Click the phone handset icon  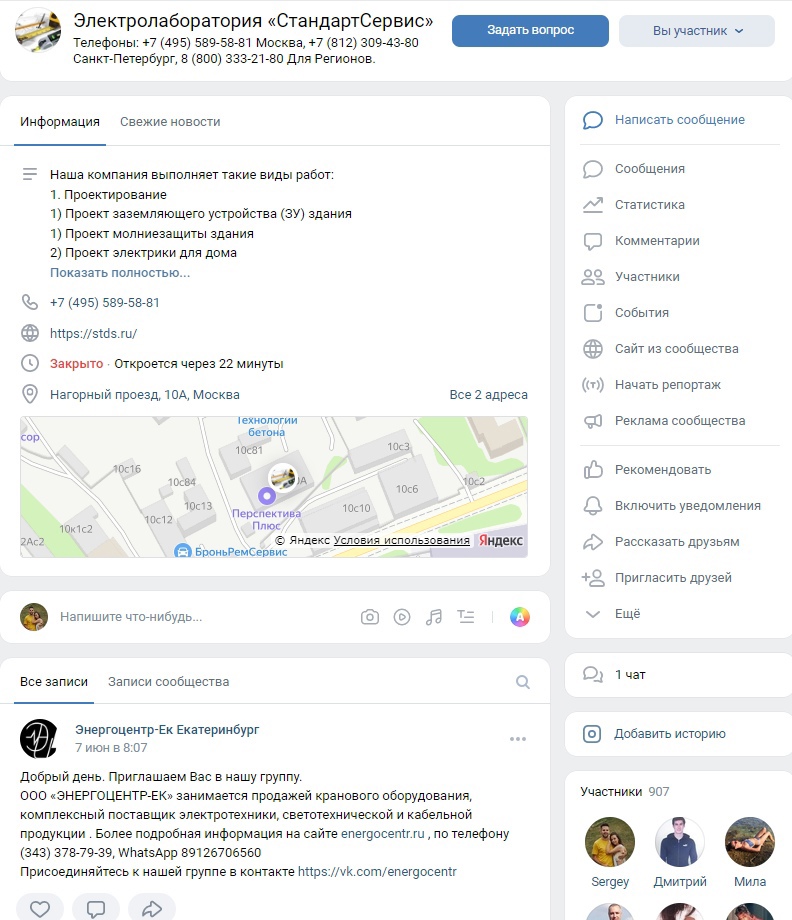coord(29,302)
